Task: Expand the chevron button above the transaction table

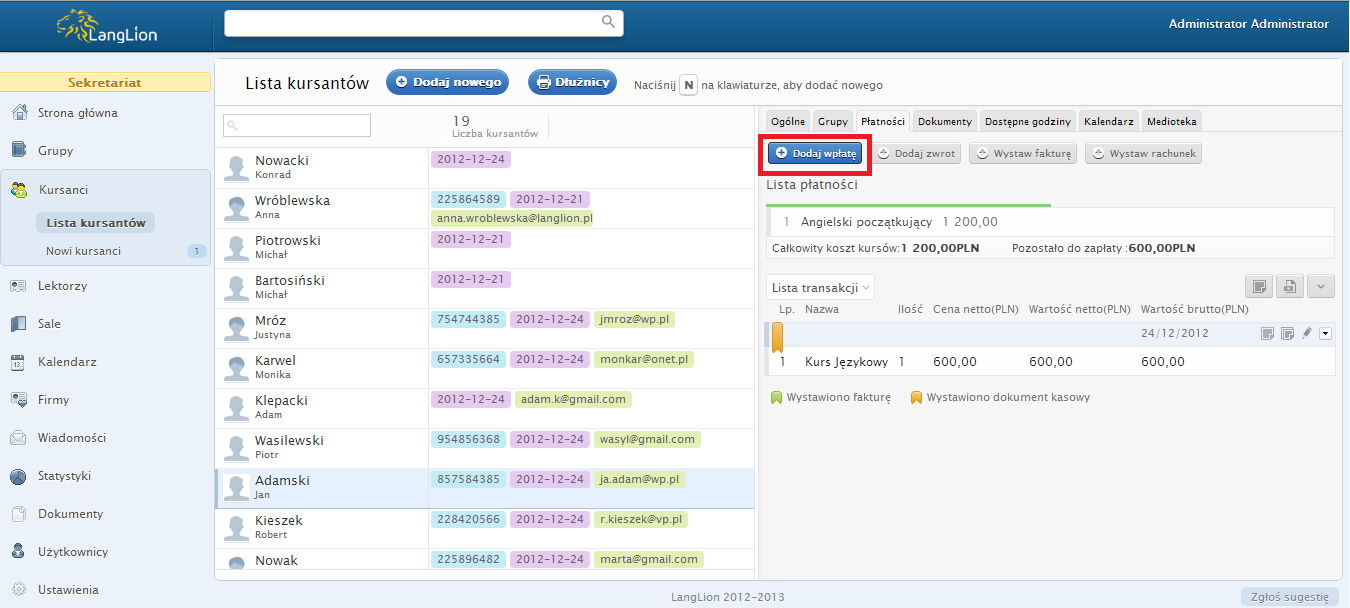Action: 1321,287
